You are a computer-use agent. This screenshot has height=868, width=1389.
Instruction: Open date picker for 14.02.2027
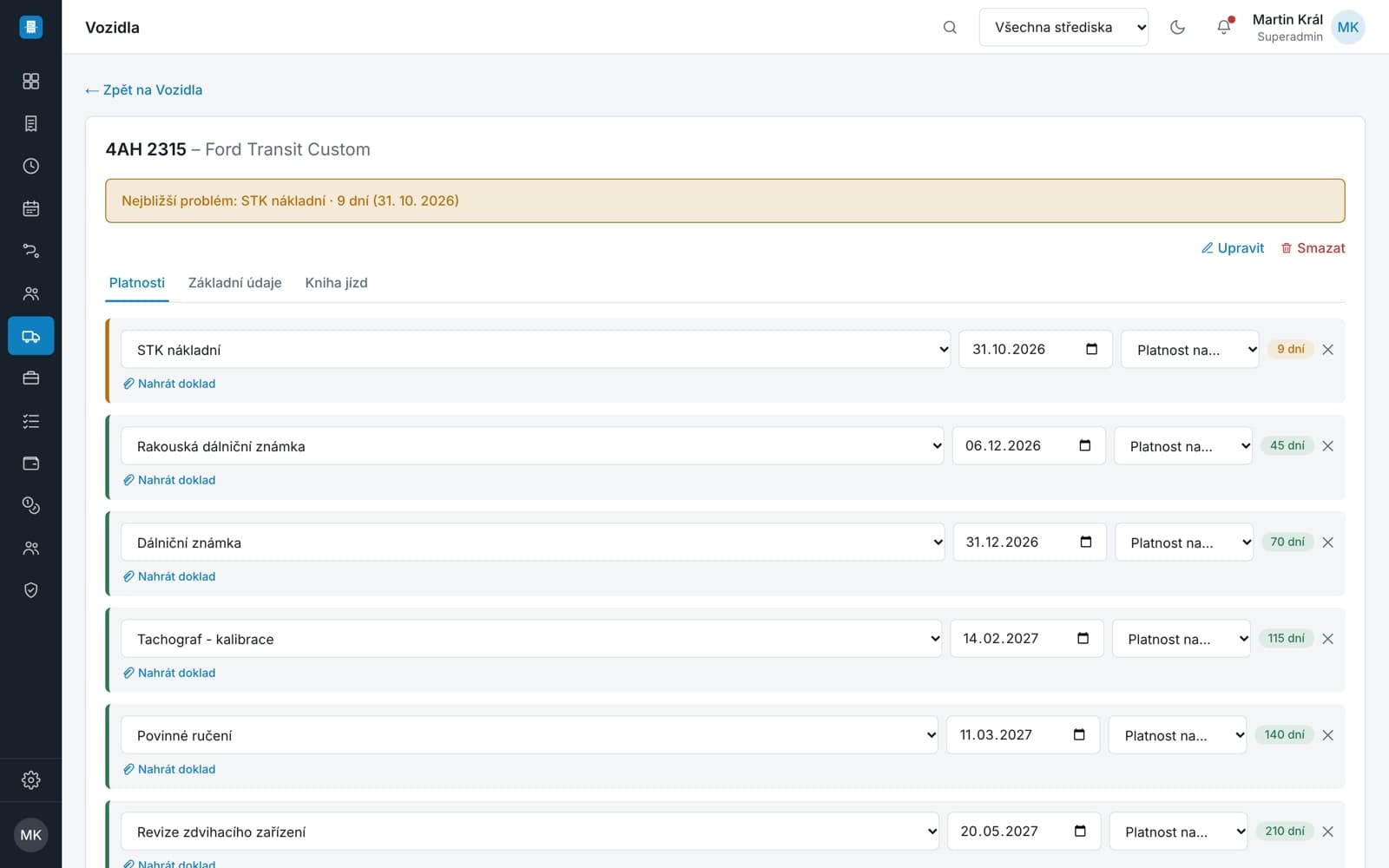coord(1083,638)
